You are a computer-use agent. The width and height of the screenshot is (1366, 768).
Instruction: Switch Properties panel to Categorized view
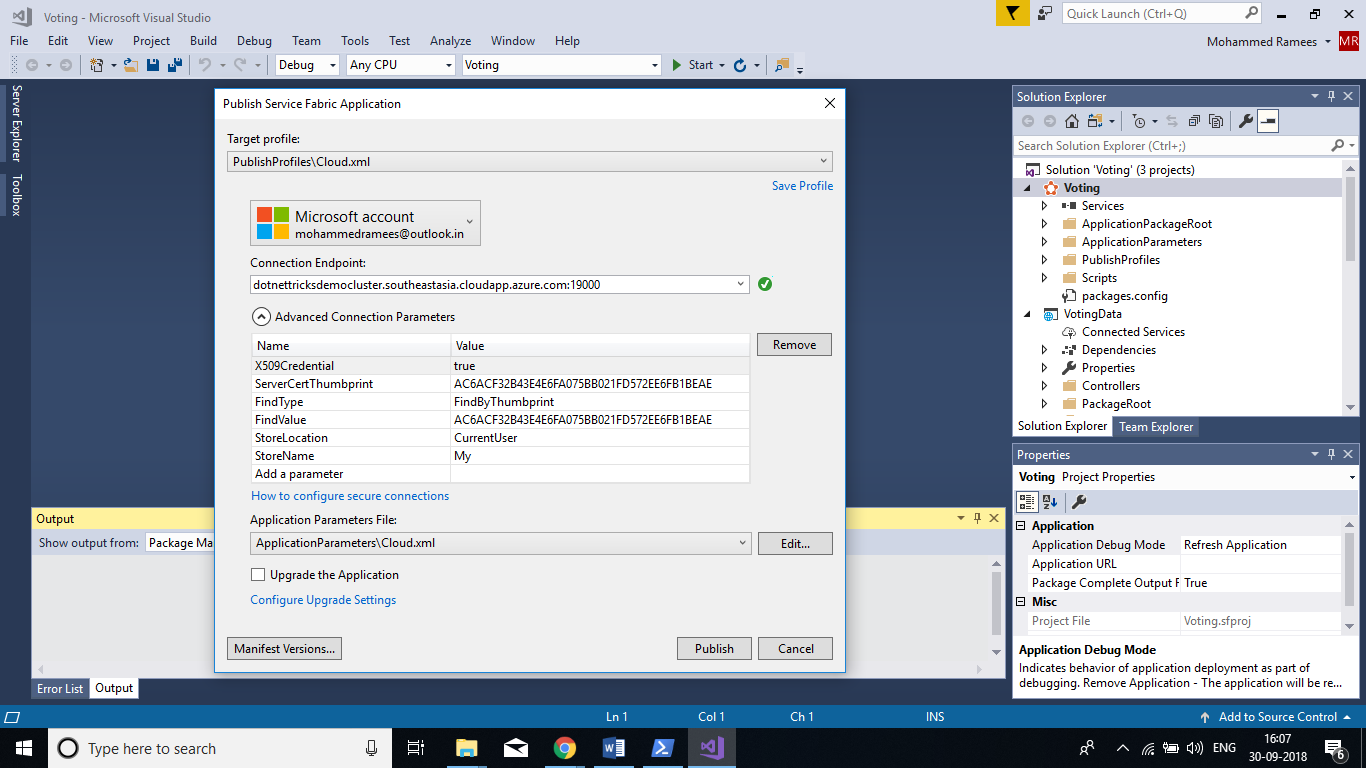[x=1027, y=502]
